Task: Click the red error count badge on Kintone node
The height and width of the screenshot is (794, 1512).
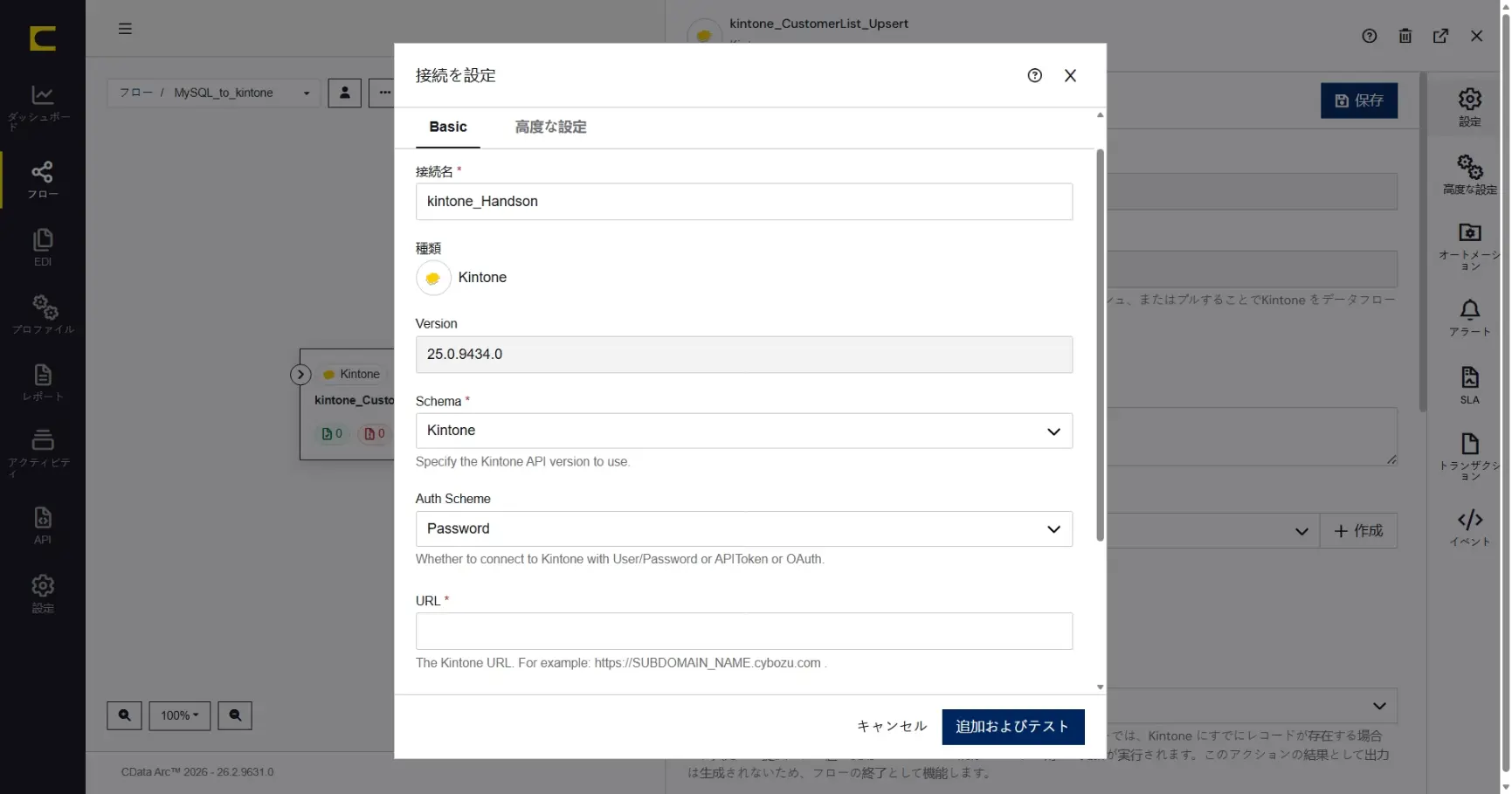Action: [x=374, y=433]
